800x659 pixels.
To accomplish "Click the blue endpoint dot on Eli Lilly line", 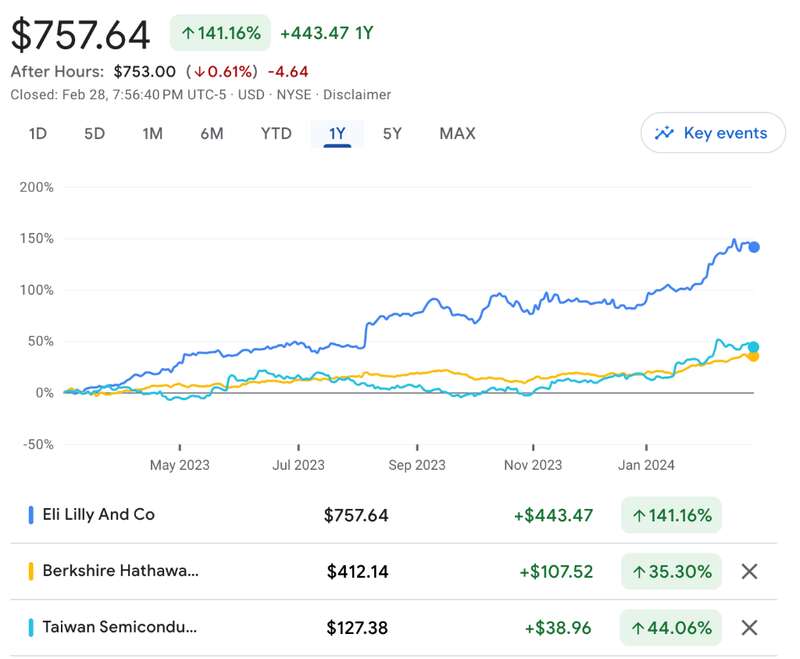I will click(x=754, y=247).
